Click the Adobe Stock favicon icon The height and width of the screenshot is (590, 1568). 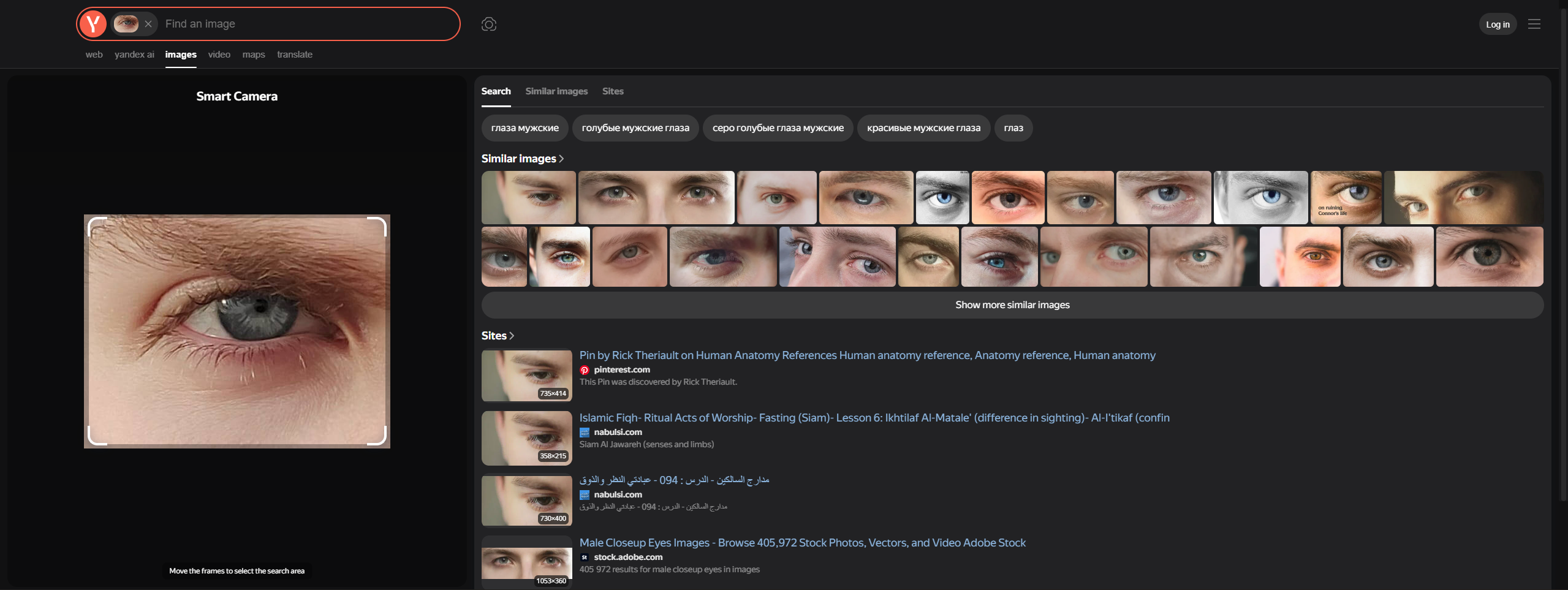point(585,558)
